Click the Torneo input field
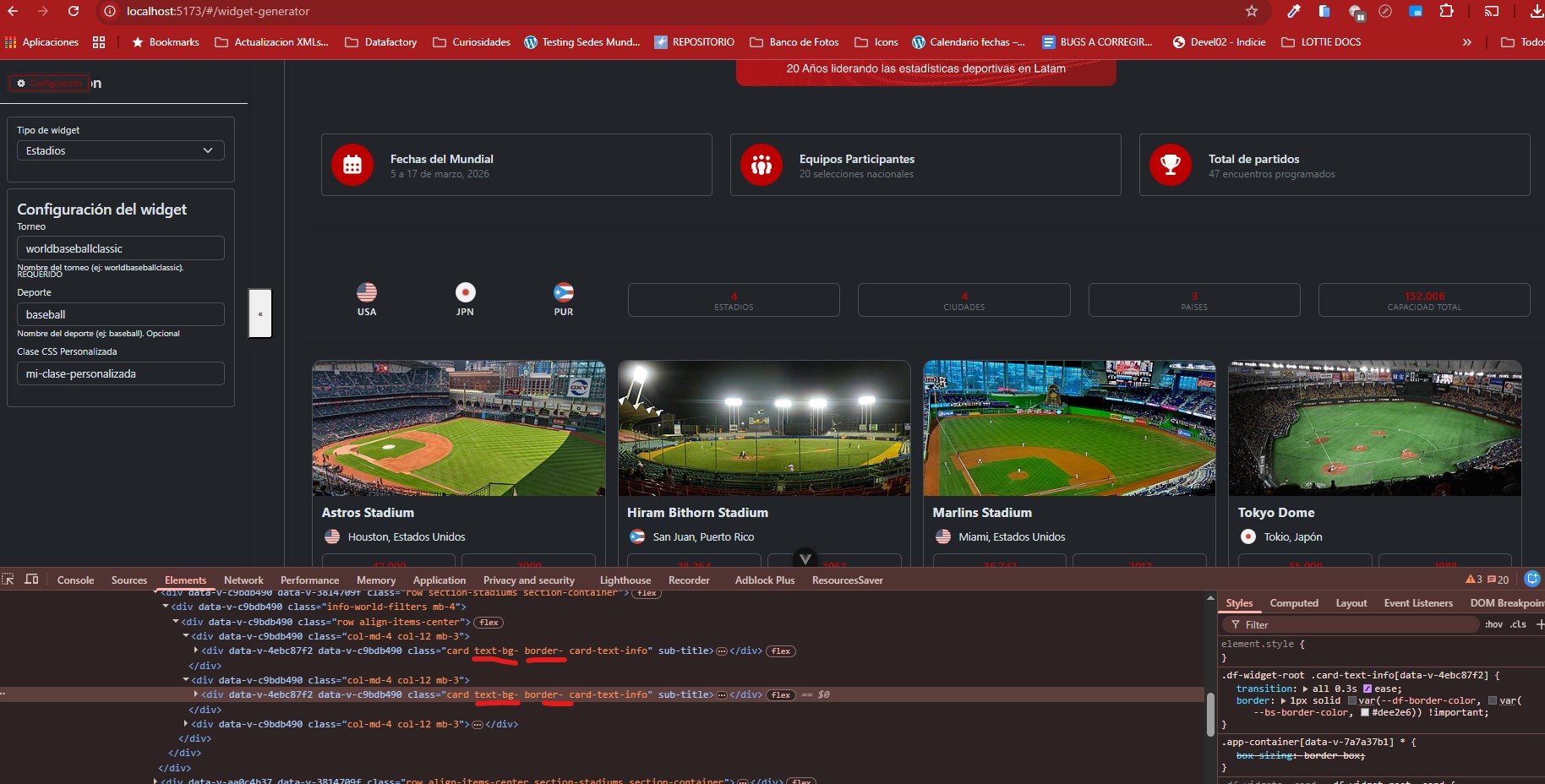1545x784 pixels. pos(121,248)
